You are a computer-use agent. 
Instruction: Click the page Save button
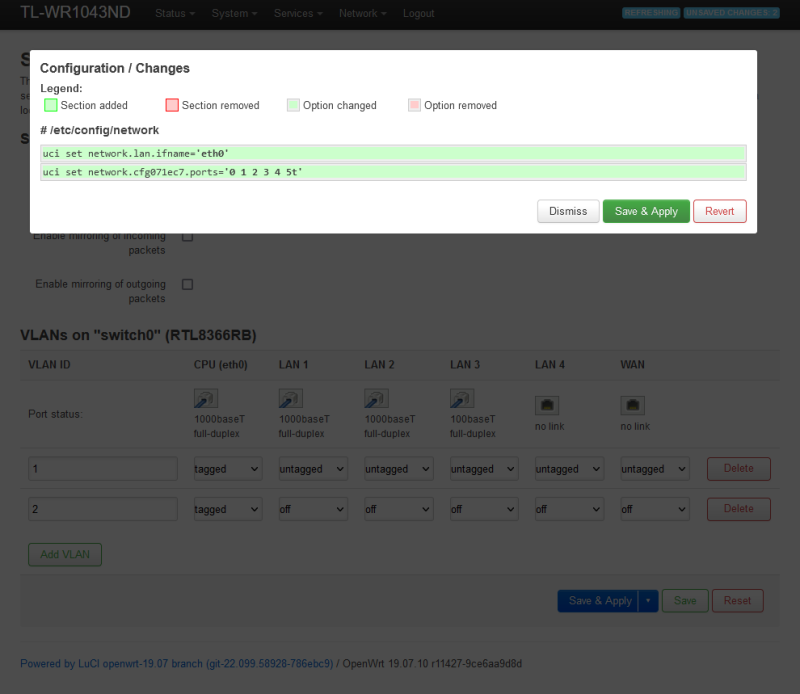[x=685, y=601]
